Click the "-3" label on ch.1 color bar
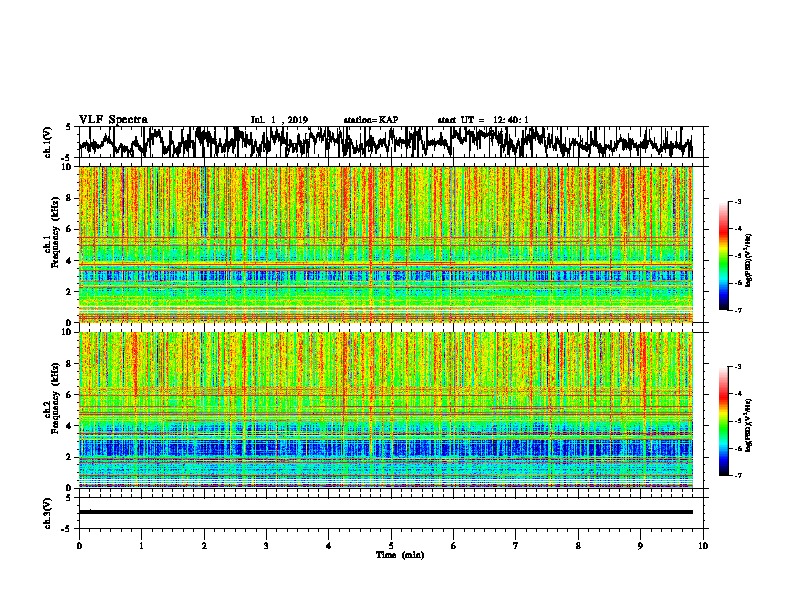 pos(737,201)
